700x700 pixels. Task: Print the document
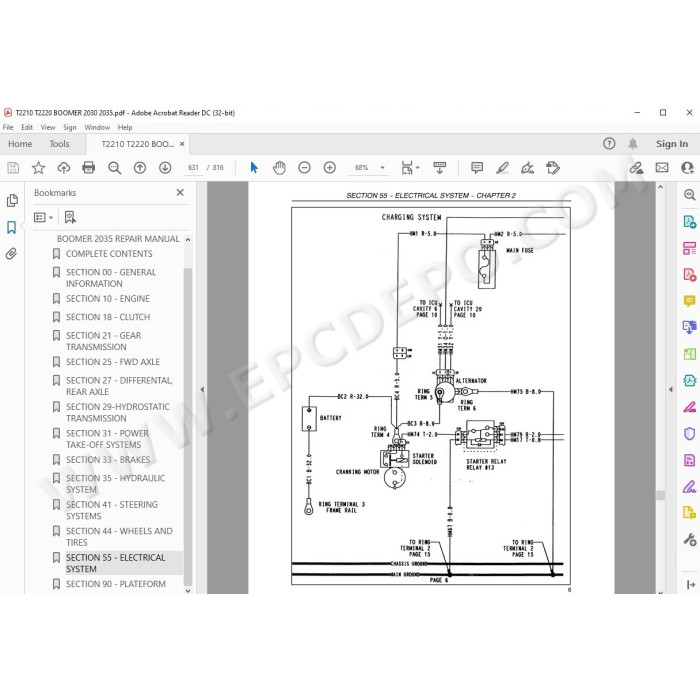[89, 168]
